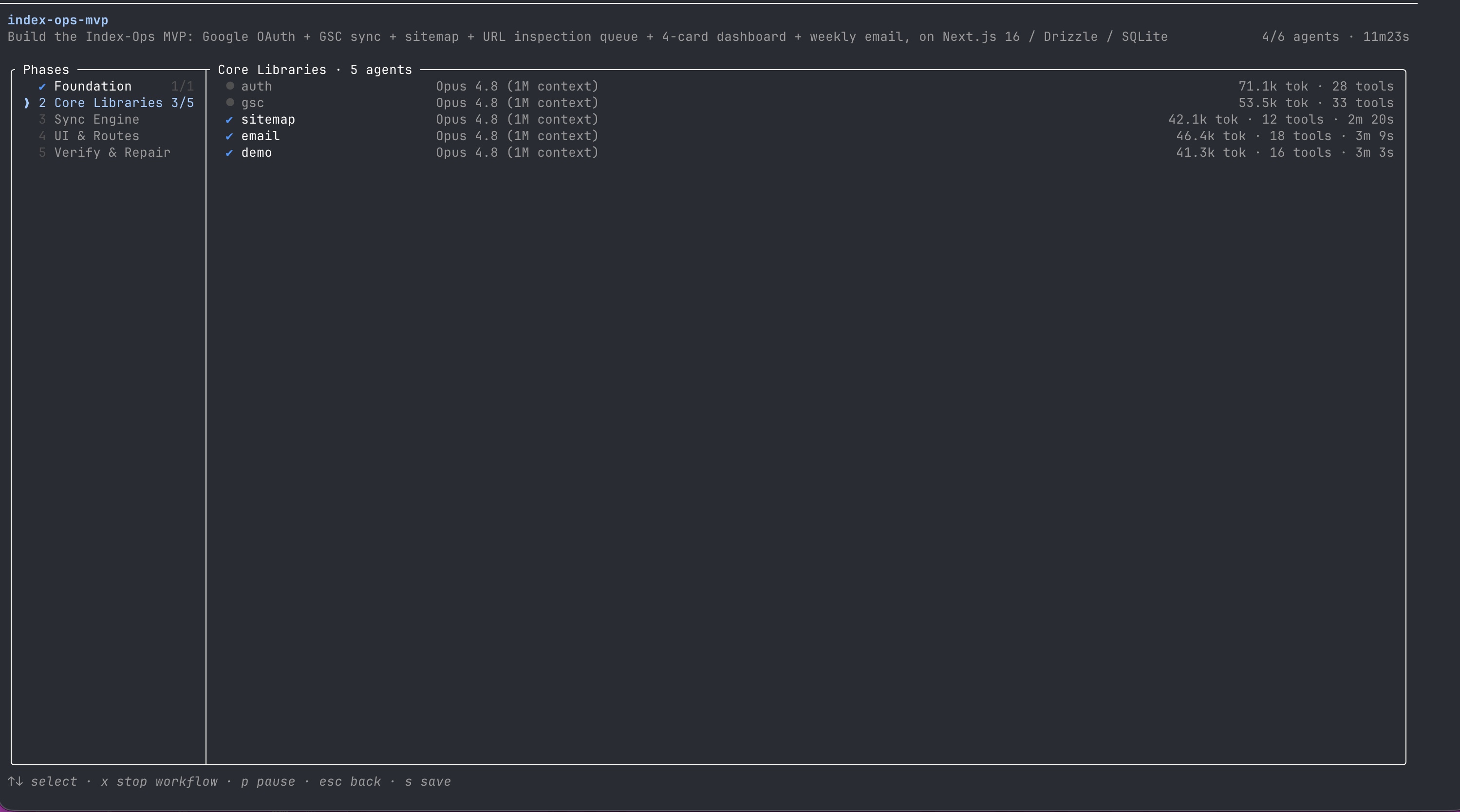
Task: Click the grey status dot for auth
Action: tap(229, 86)
